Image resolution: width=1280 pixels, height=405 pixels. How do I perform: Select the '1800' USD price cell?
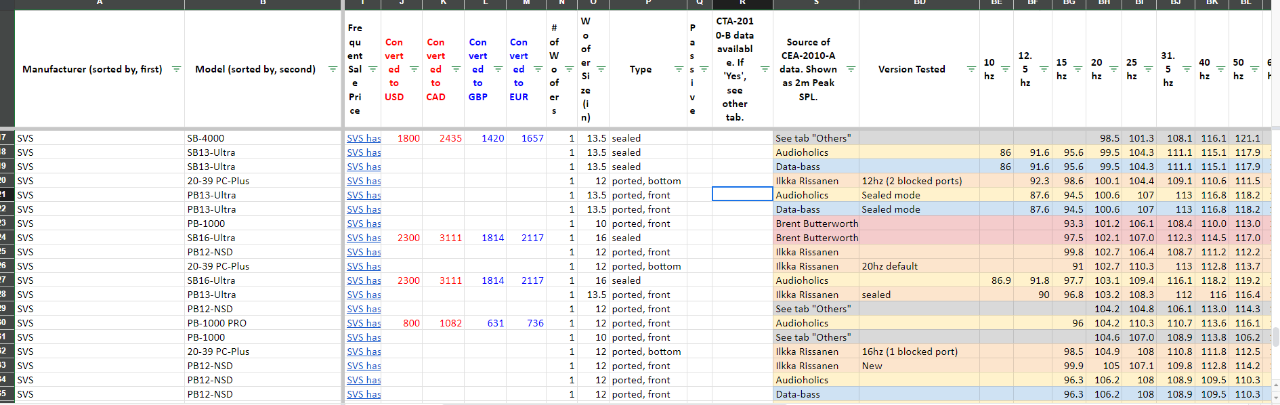pos(402,137)
